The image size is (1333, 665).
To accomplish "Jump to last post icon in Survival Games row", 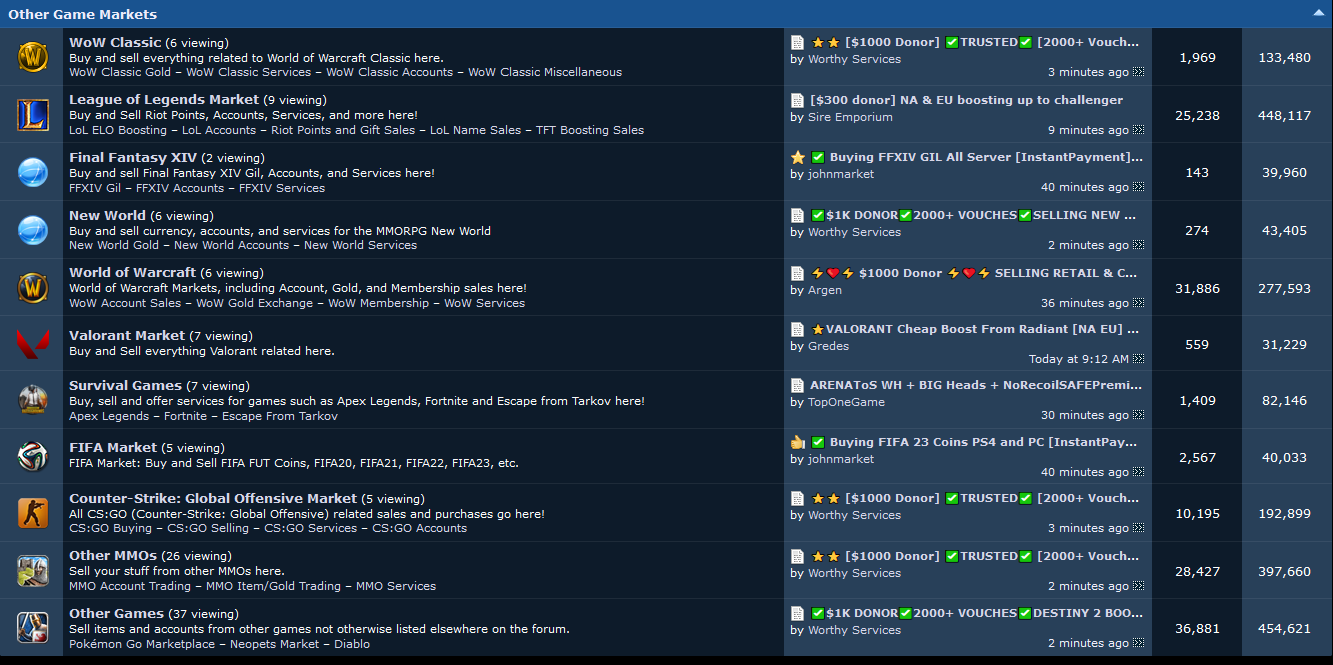I will [1139, 416].
